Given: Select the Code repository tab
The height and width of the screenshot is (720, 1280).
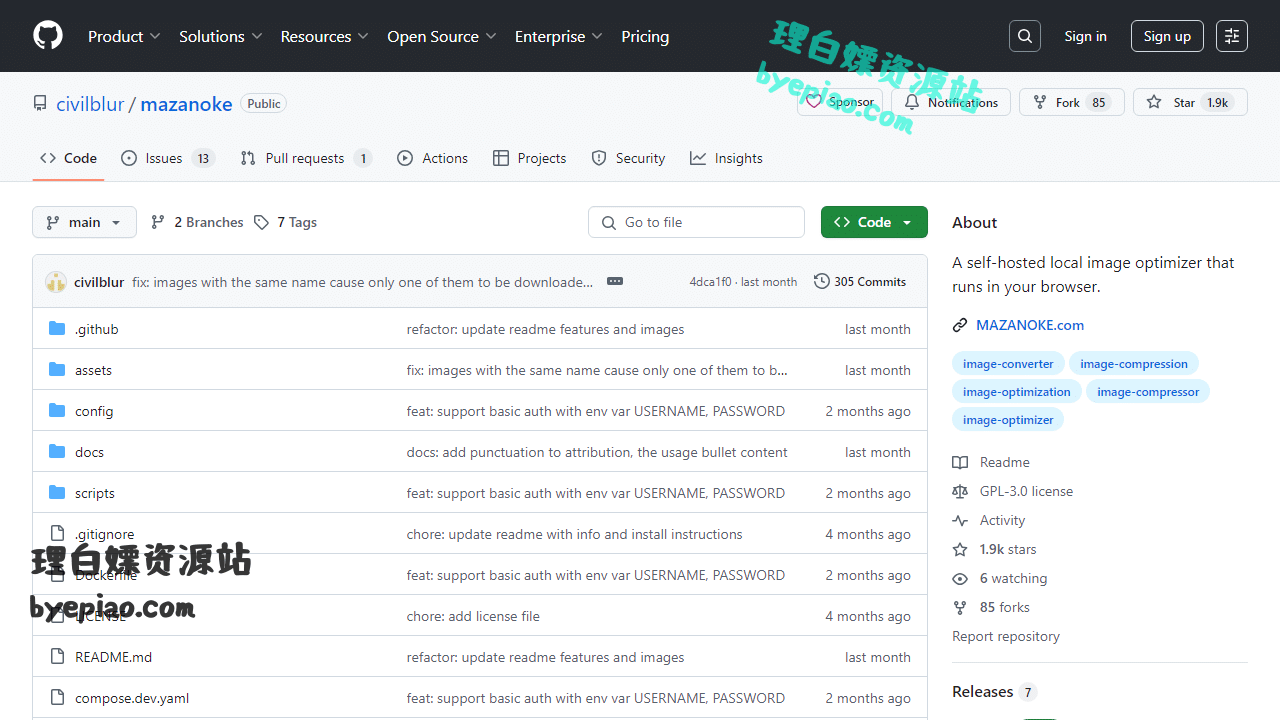Looking at the screenshot, I should tap(68, 158).
